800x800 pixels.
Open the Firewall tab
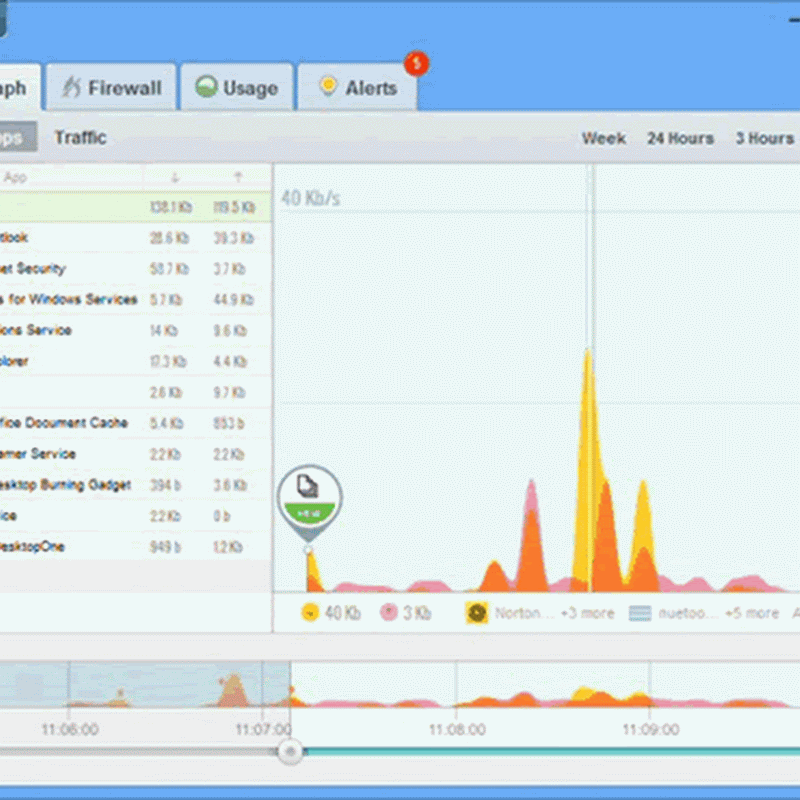(x=111, y=87)
